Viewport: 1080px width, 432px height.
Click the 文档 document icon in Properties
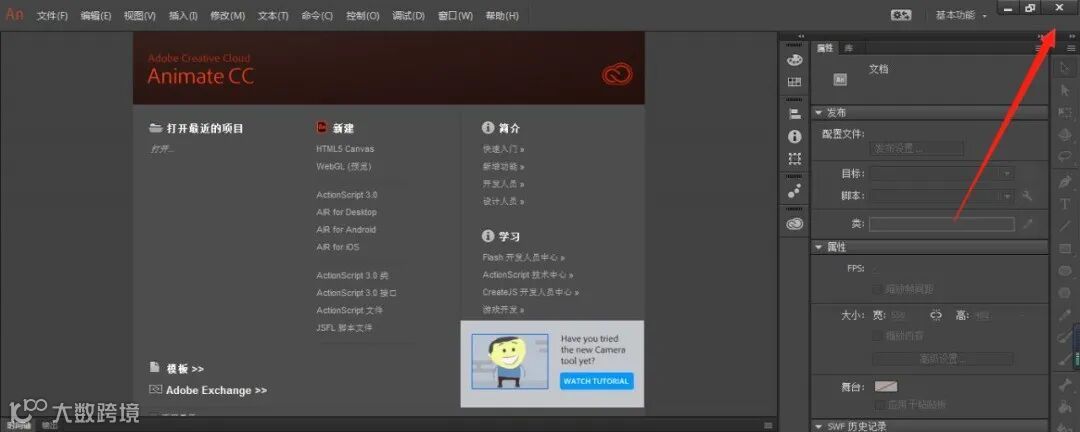coord(840,79)
